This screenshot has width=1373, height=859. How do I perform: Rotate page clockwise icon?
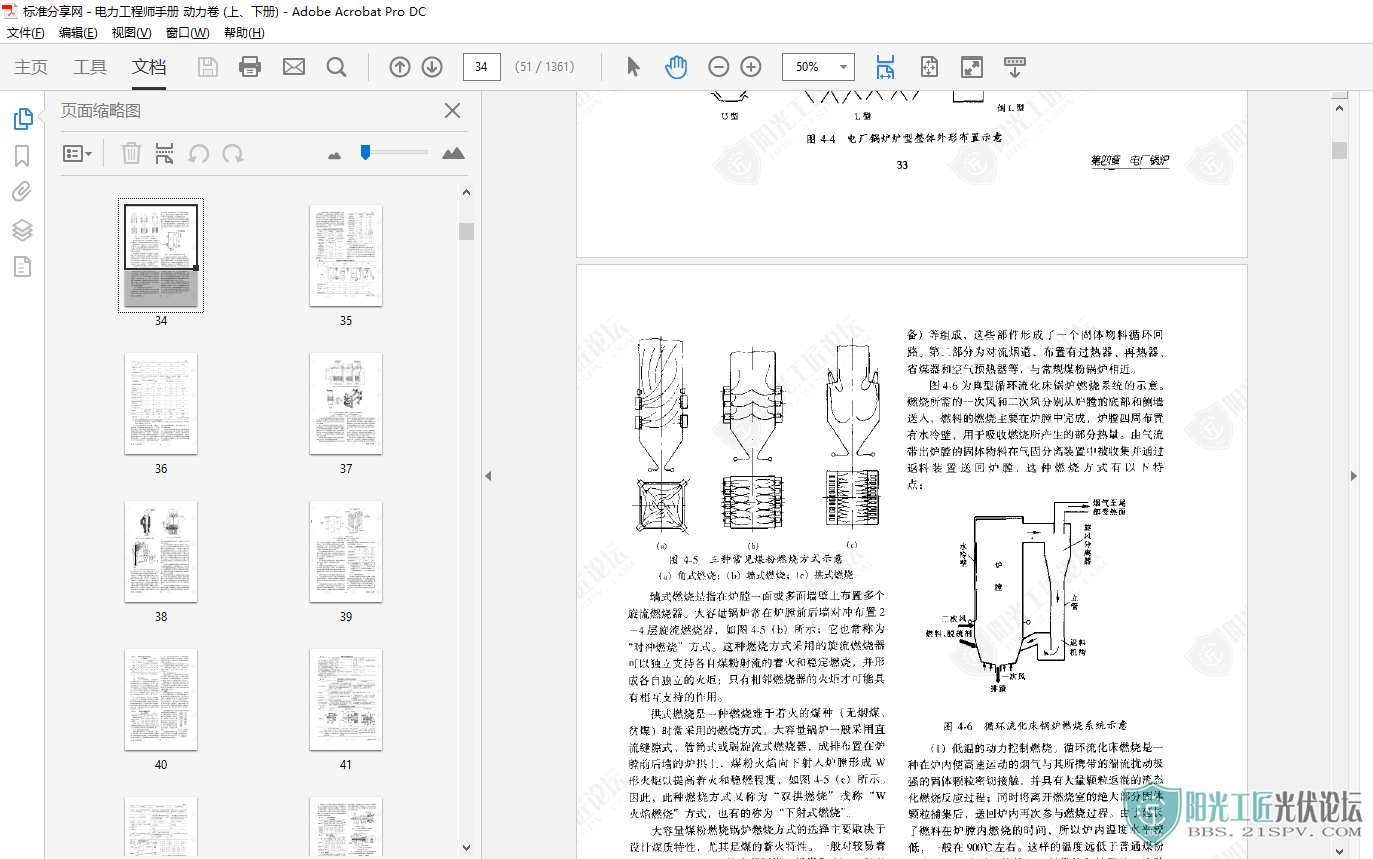point(233,153)
